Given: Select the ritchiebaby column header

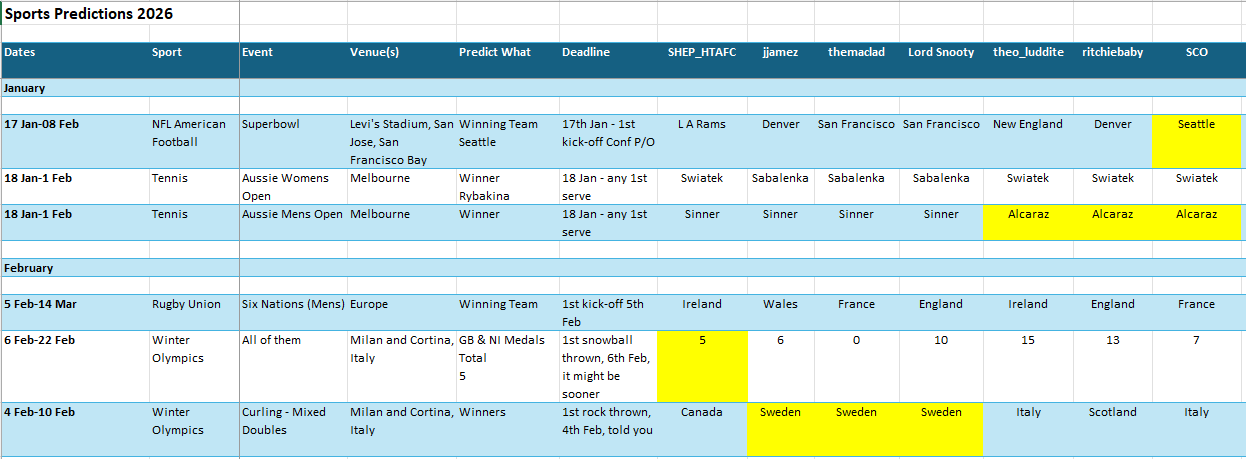Looking at the screenshot, I should point(1112,59).
